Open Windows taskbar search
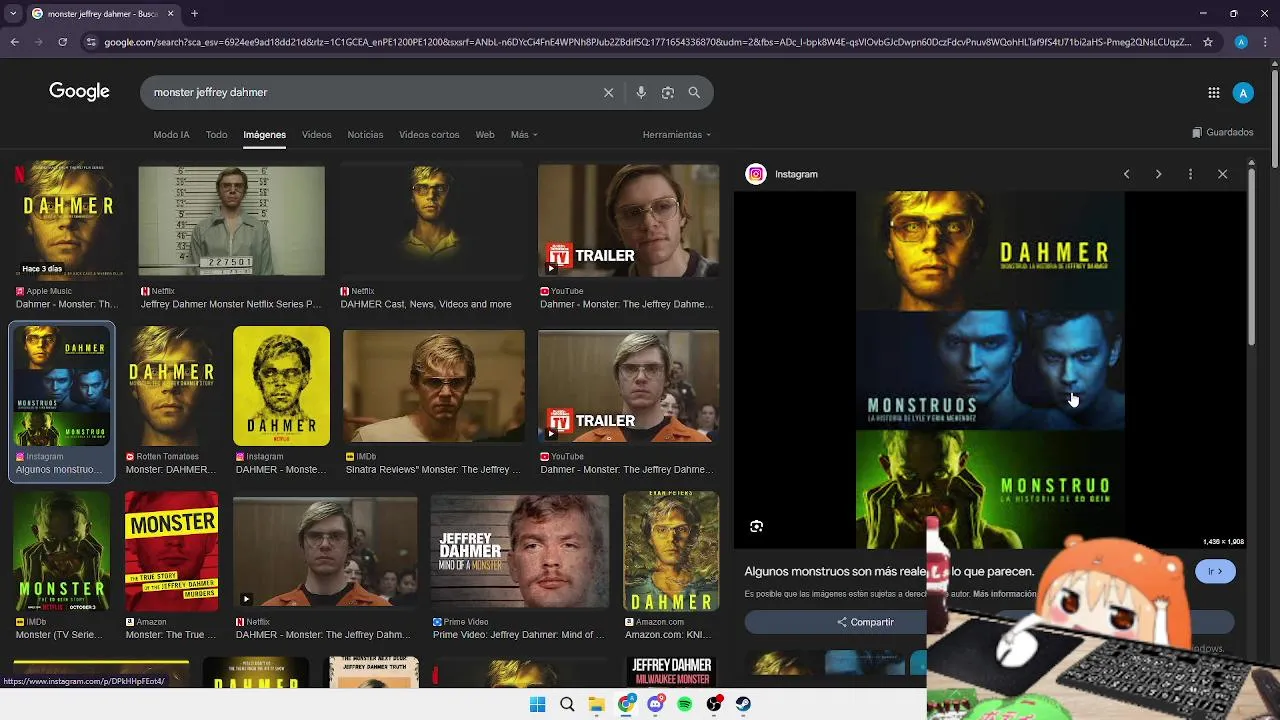1280x720 pixels. (567, 704)
